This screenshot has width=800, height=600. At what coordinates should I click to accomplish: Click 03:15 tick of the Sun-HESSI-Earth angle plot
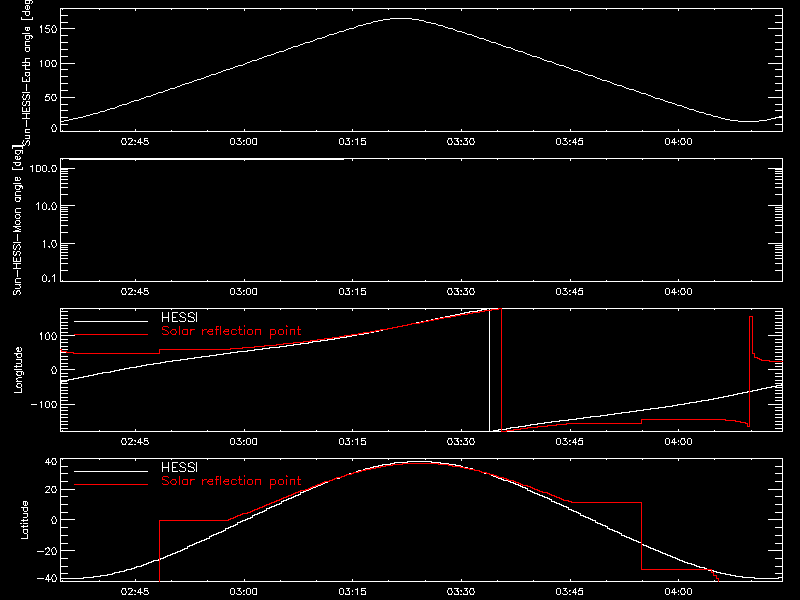coord(352,142)
